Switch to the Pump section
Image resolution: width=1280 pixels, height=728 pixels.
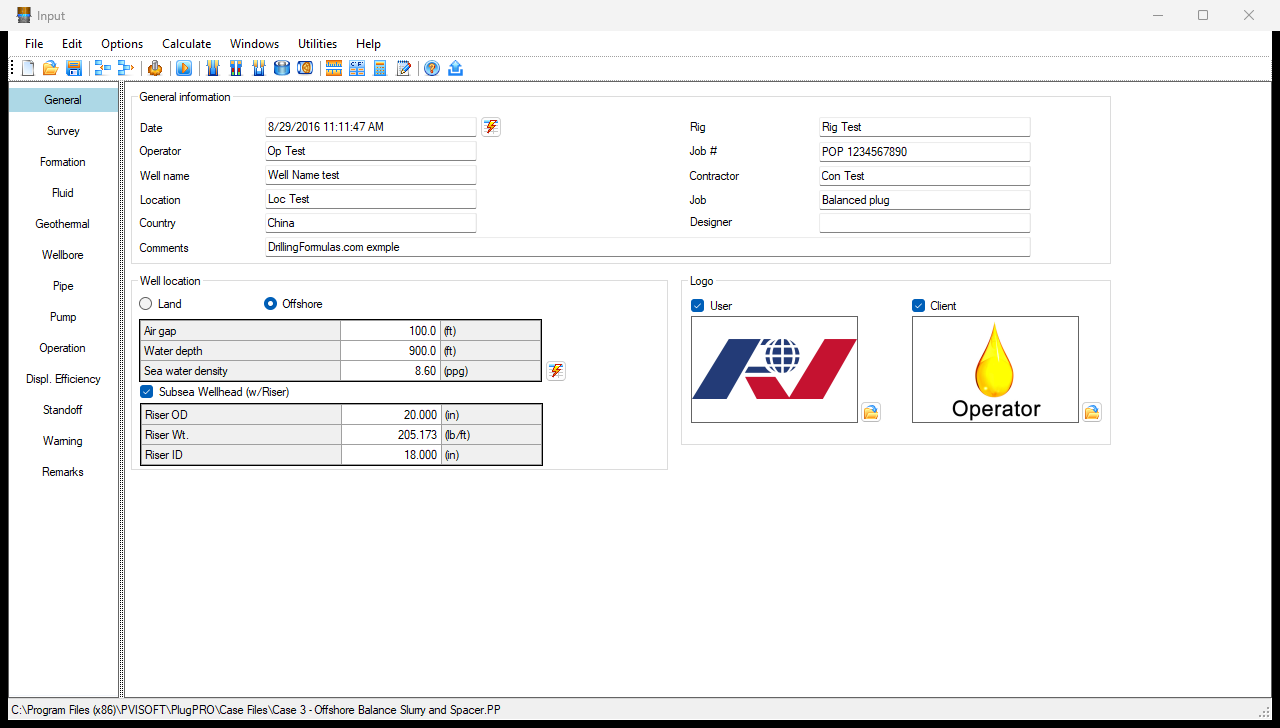coord(63,317)
